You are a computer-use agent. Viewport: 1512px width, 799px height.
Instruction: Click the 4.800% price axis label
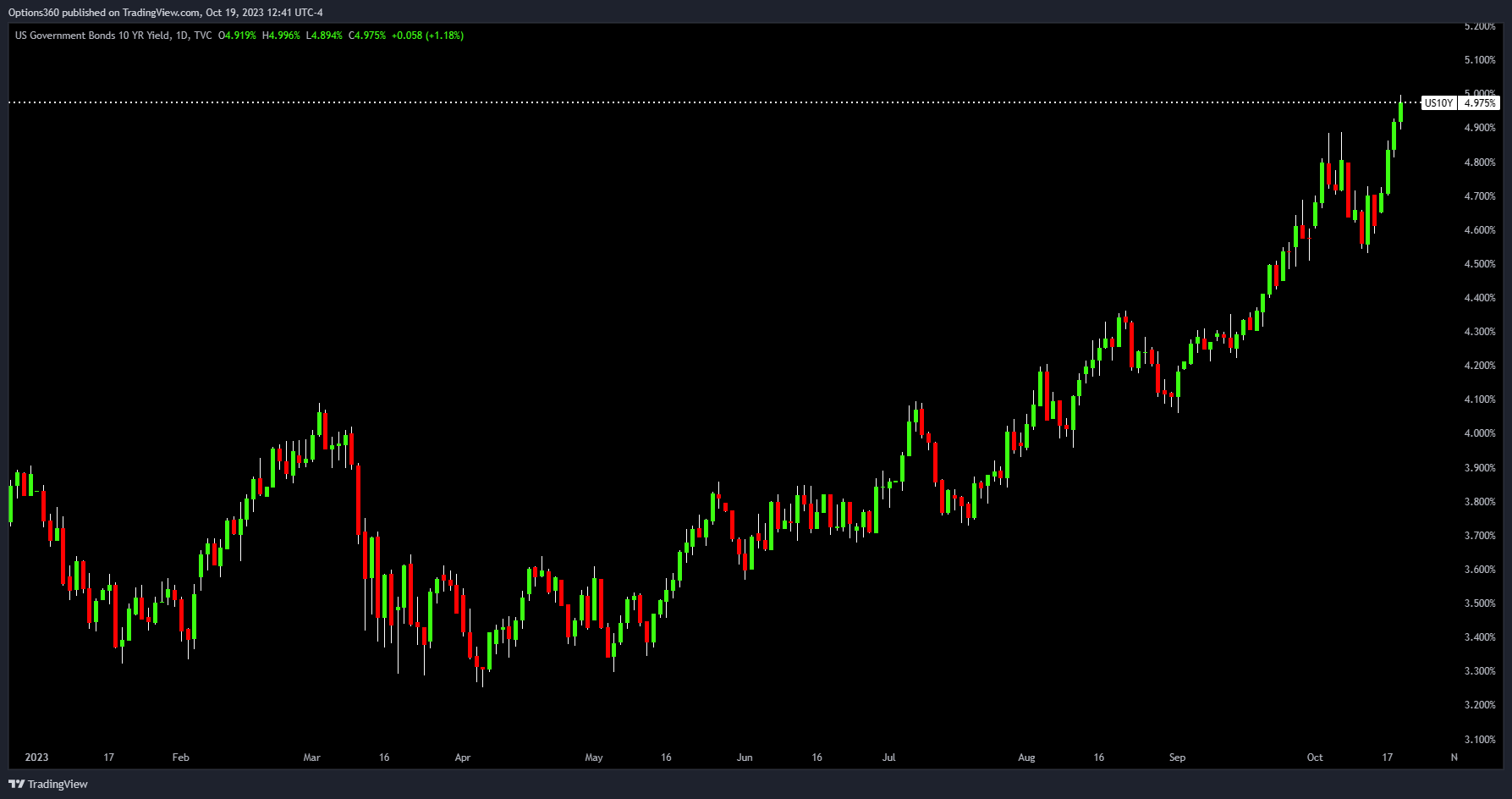coord(1480,163)
